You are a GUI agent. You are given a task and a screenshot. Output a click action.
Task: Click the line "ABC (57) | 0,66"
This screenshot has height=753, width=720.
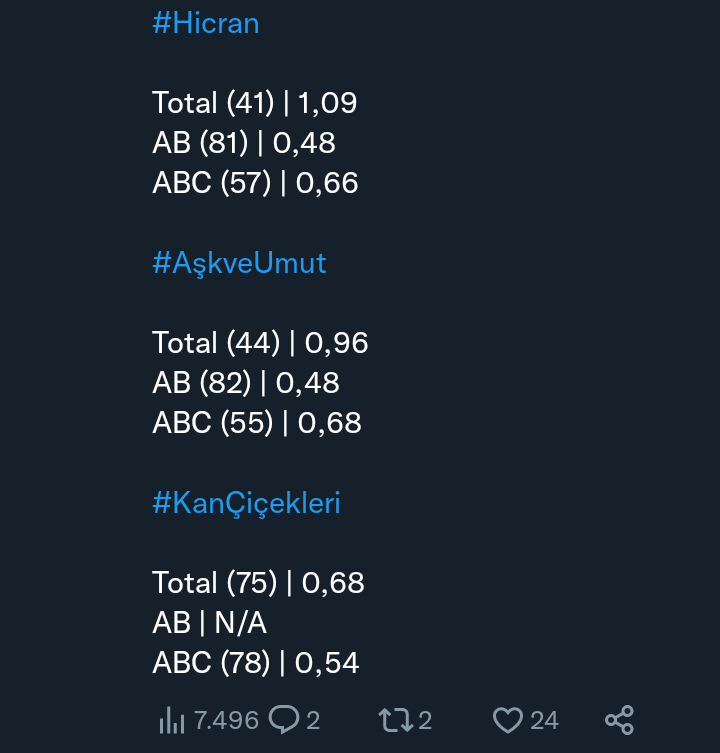(255, 183)
